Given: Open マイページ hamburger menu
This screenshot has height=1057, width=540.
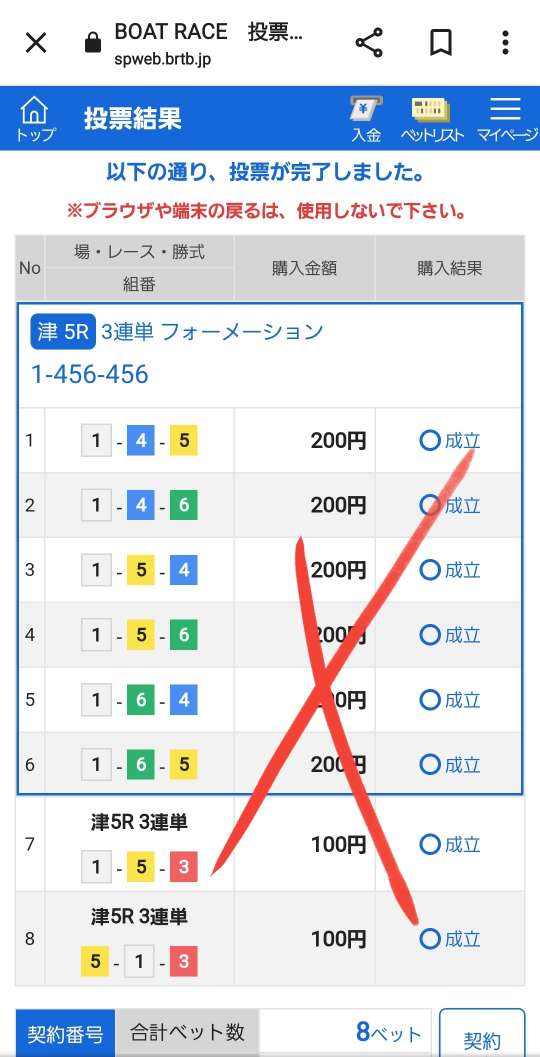Looking at the screenshot, I should click(x=507, y=119).
